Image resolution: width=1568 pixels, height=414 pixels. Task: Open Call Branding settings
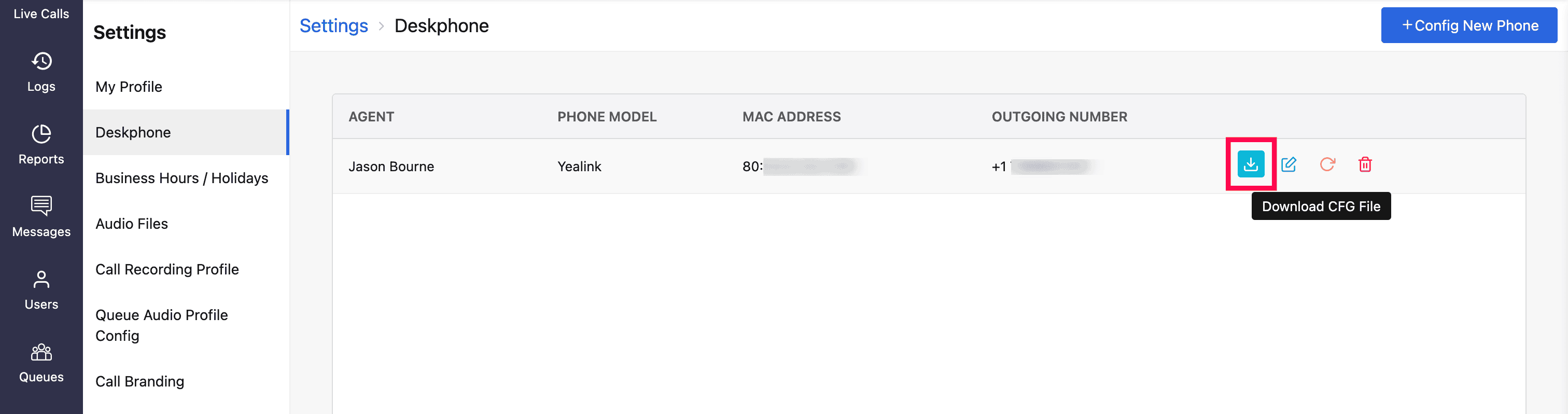140,381
